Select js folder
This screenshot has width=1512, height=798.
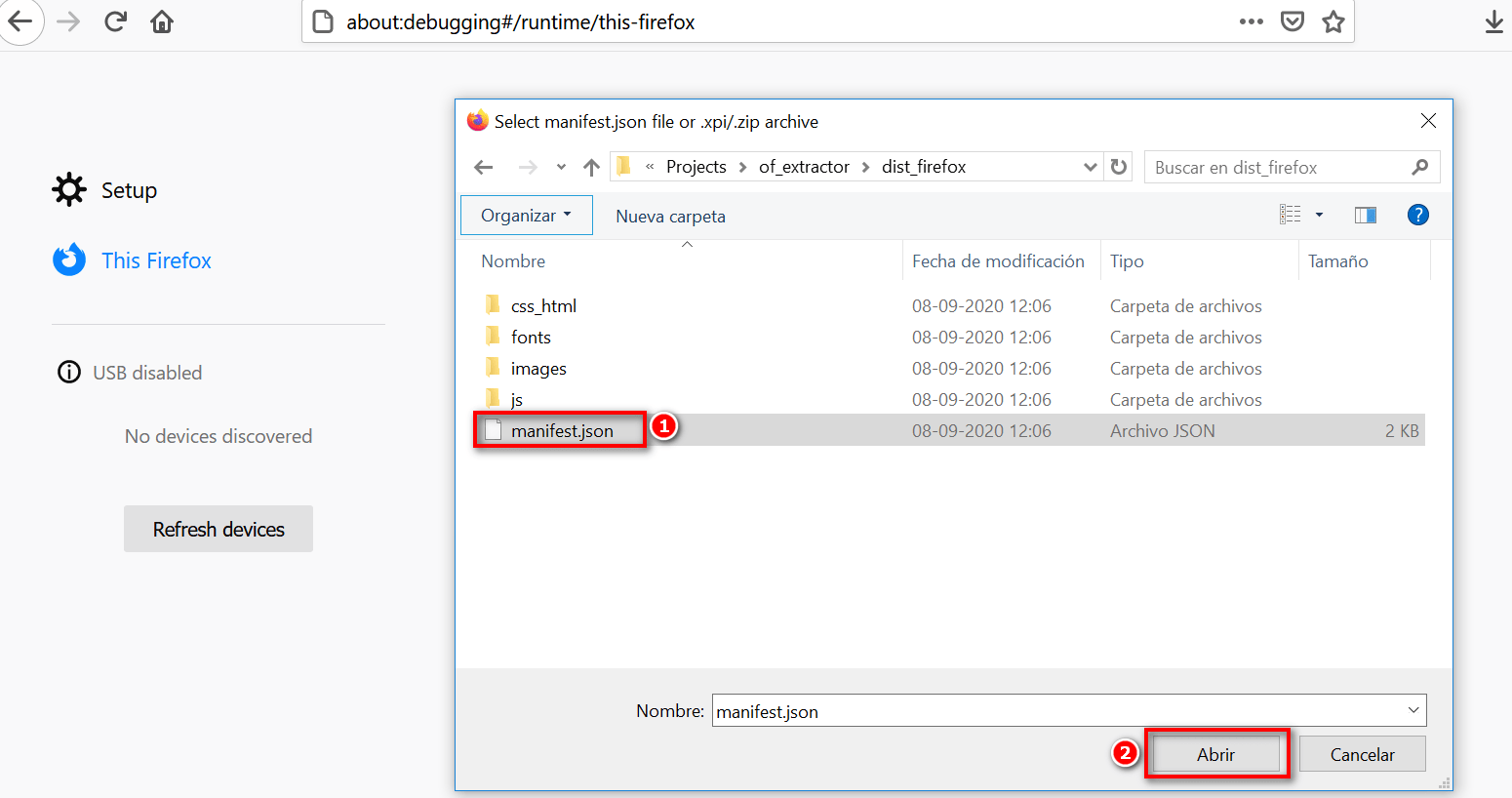click(x=517, y=400)
